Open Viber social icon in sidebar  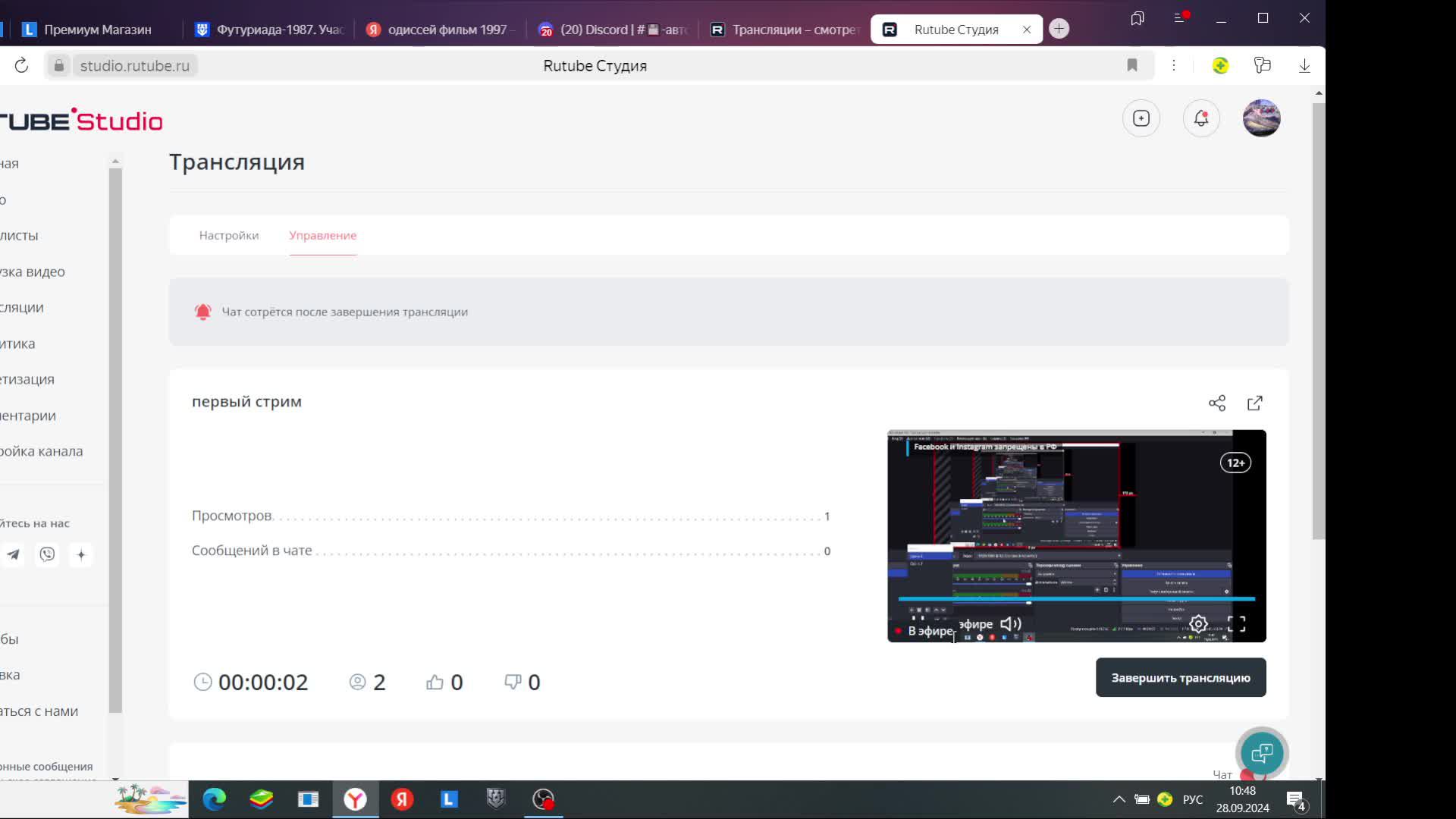(48, 555)
